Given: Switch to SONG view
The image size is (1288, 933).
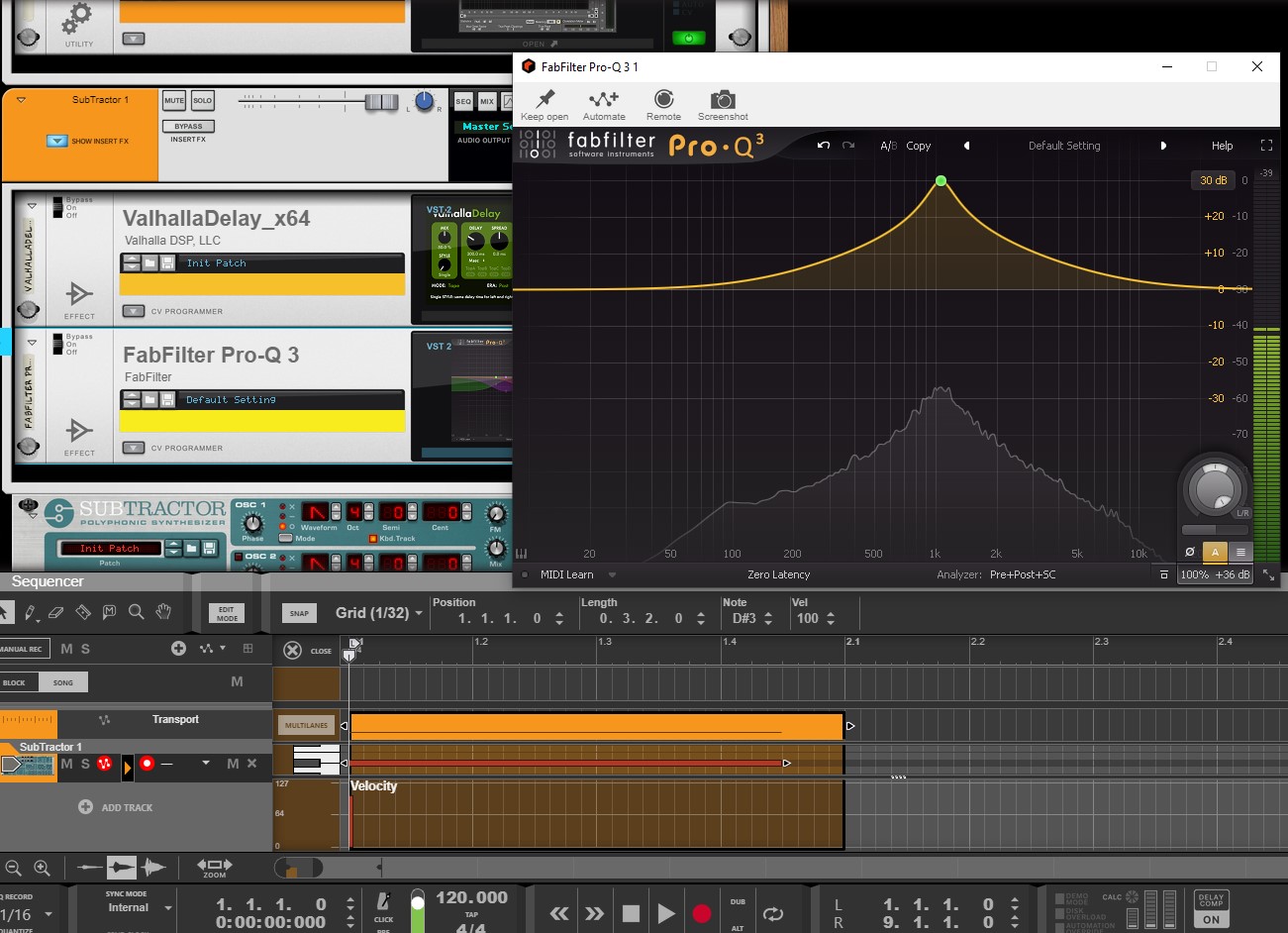Looking at the screenshot, I should (x=63, y=682).
